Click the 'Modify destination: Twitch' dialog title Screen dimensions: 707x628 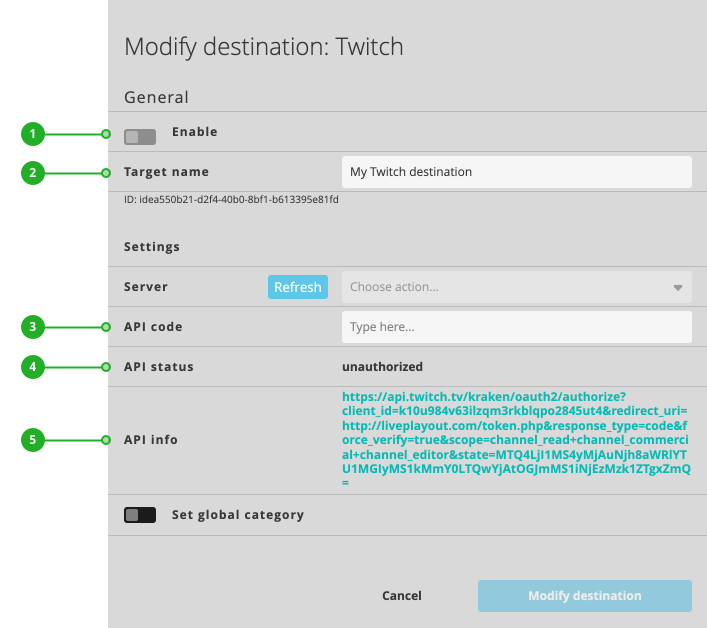pyautogui.click(x=263, y=47)
